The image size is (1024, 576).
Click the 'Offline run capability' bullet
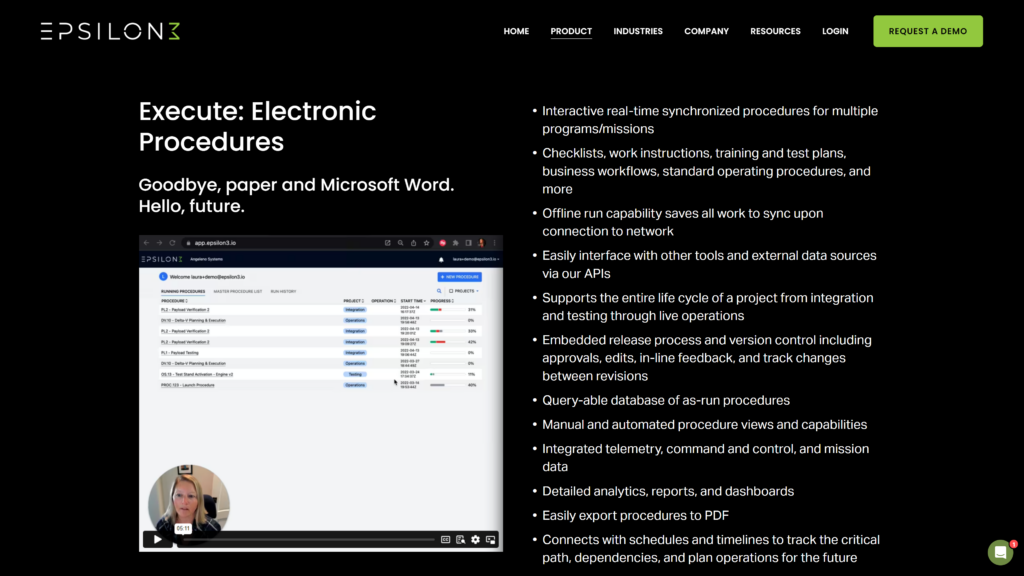(682, 222)
